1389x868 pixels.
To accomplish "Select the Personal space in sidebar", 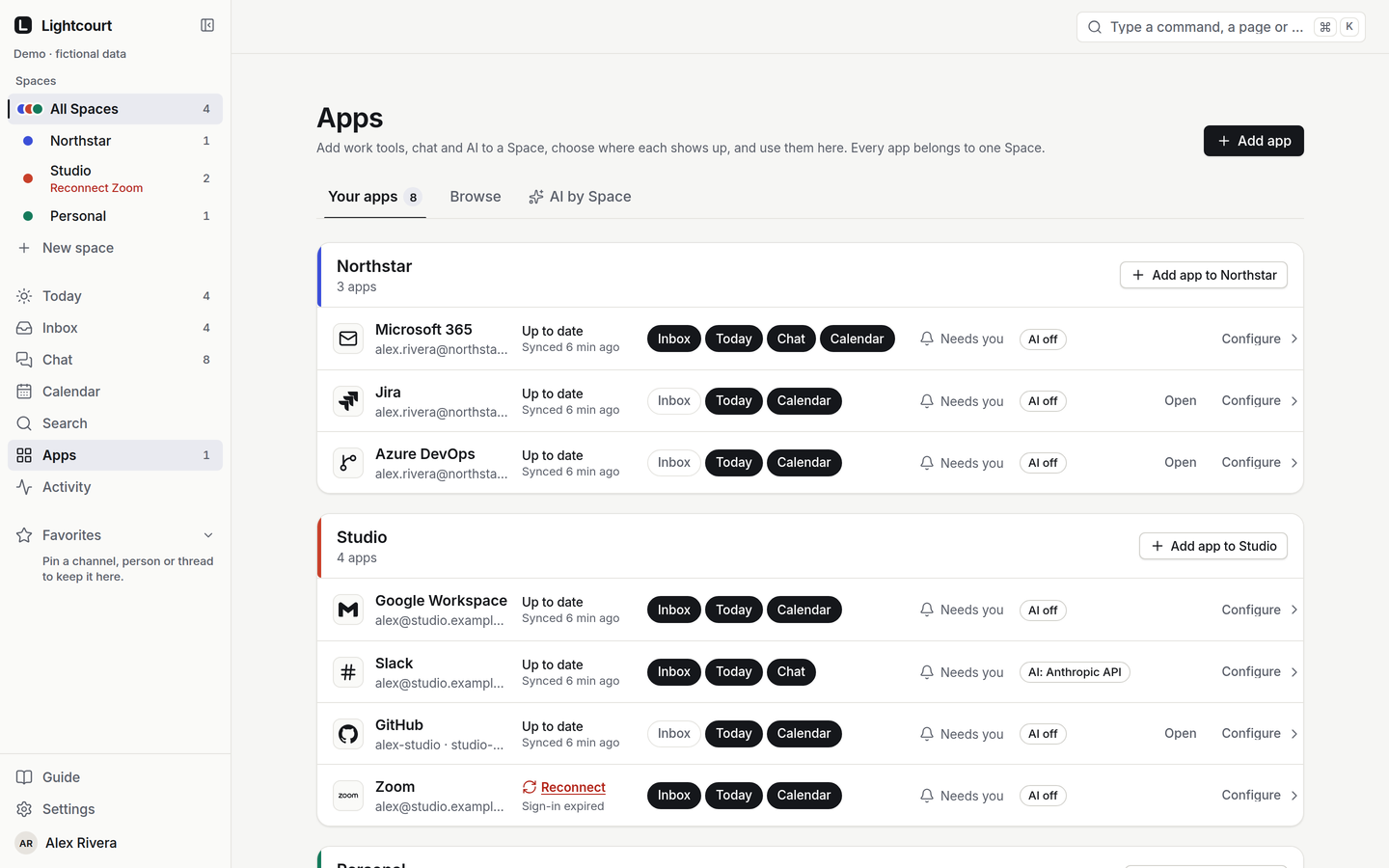I will coord(115,216).
